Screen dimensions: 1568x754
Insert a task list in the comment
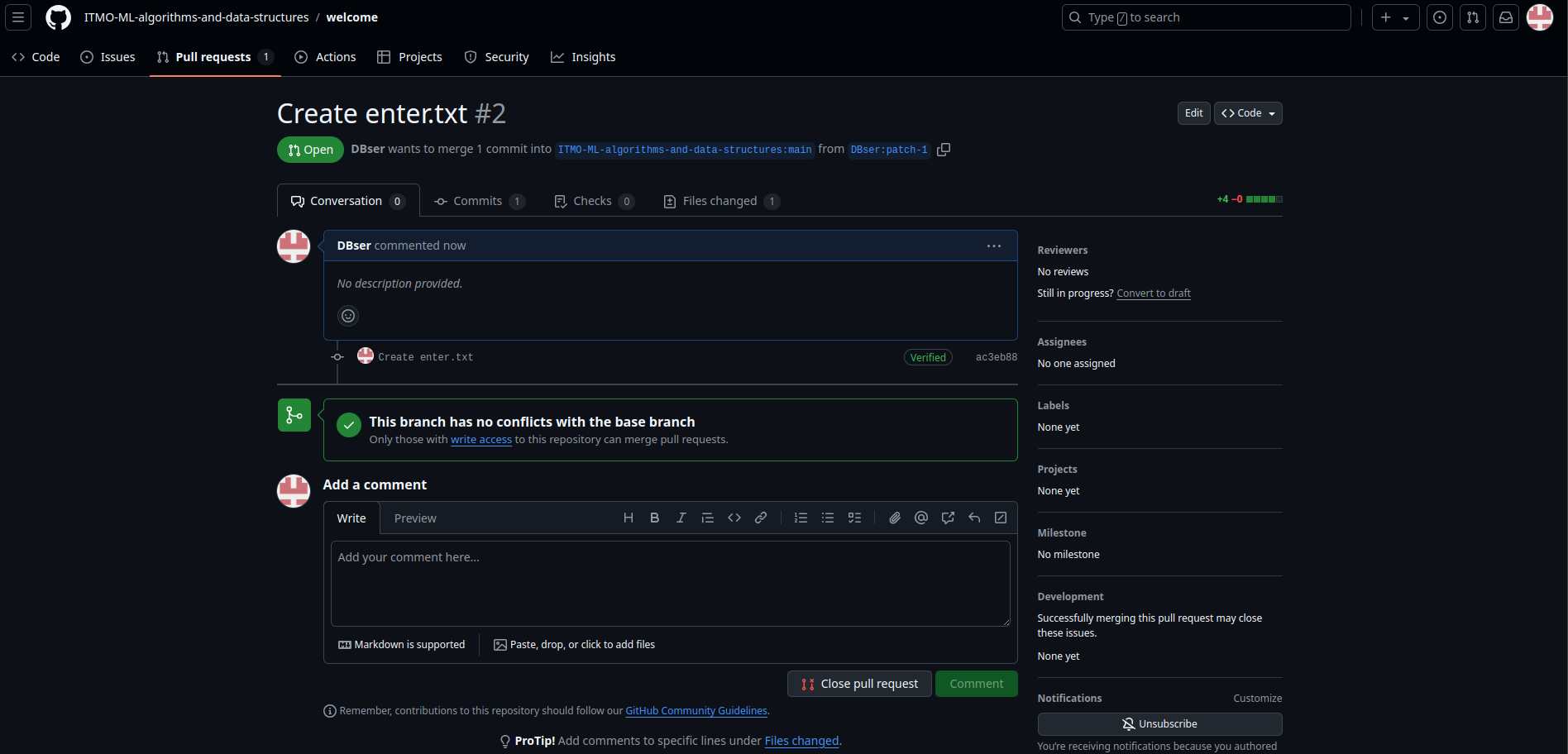pyautogui.click(x=855, y=518)
